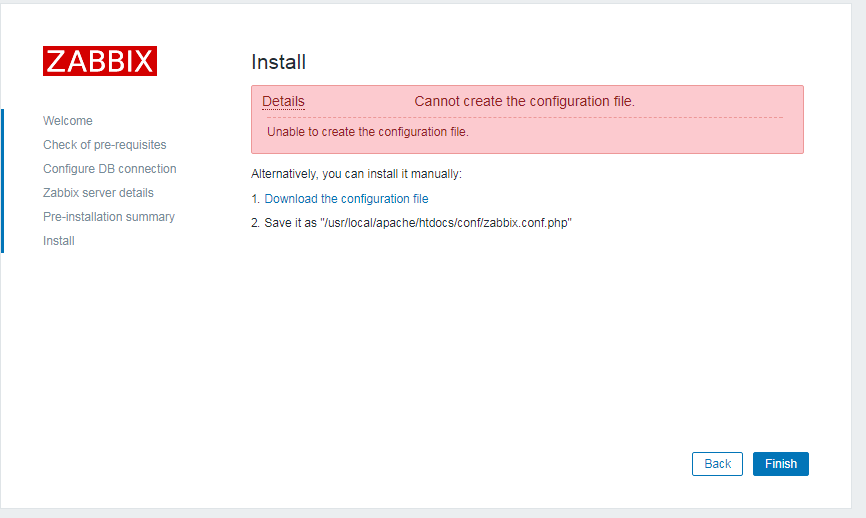This screenshot has width=866, height=518.
Task: Open Zabbix server details step
Action: tap(98, 193)
